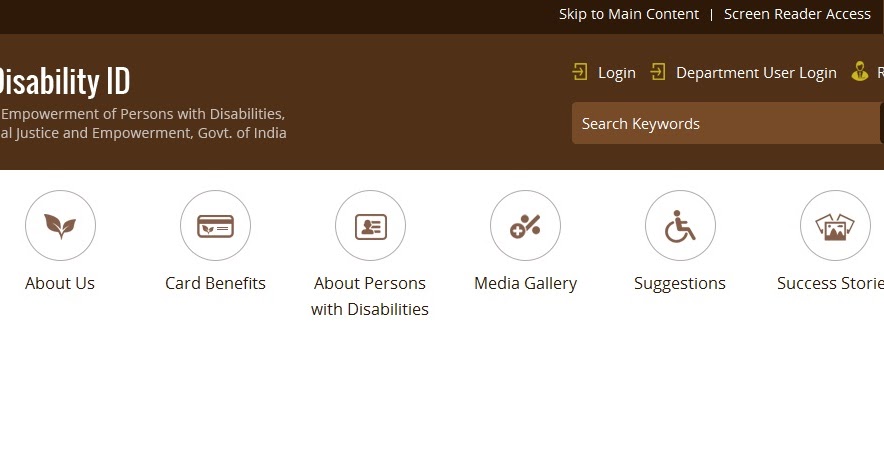Select the Card Benefits menu label
This screenshot has height=464, width=884.
tap(215, 283)
